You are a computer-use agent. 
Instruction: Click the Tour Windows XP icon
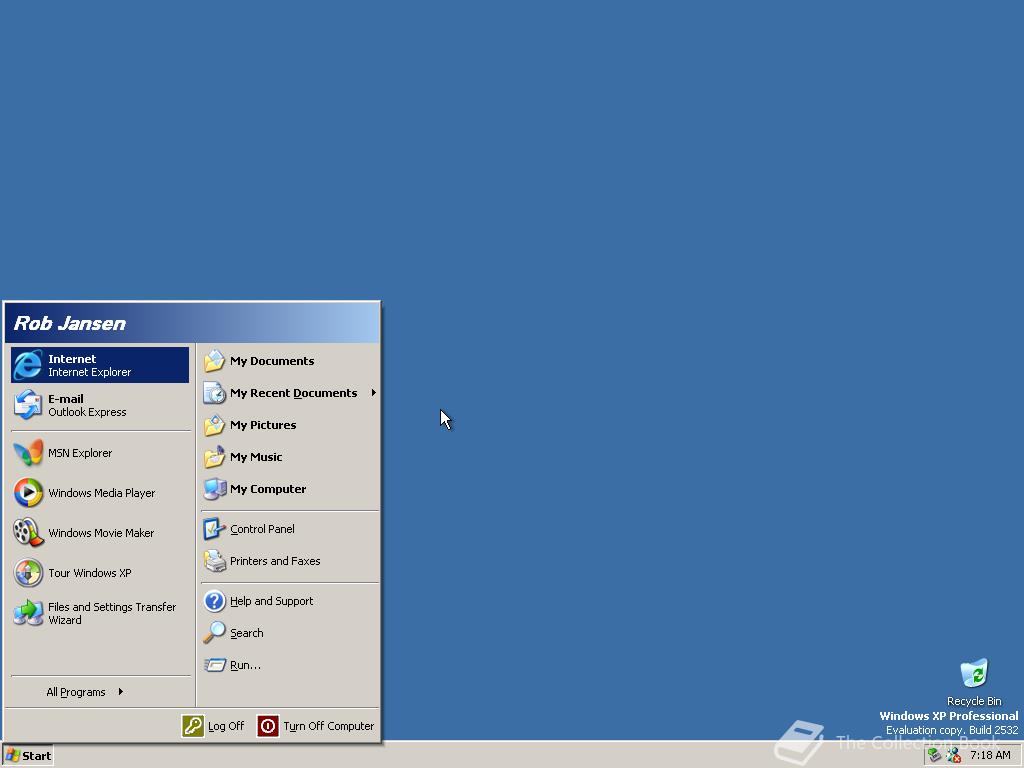coord(28,573)
